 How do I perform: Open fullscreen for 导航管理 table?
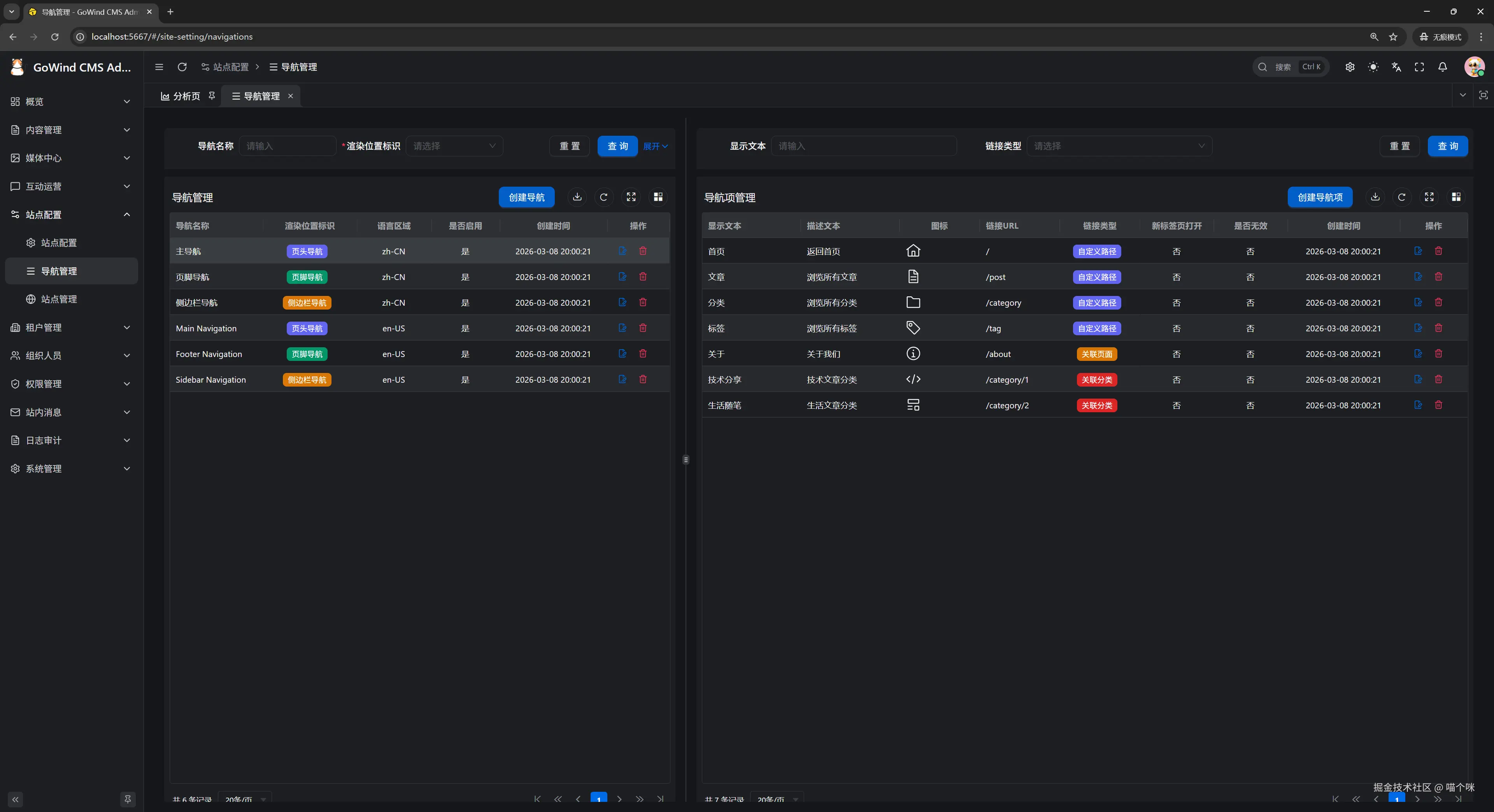(631, 197)
